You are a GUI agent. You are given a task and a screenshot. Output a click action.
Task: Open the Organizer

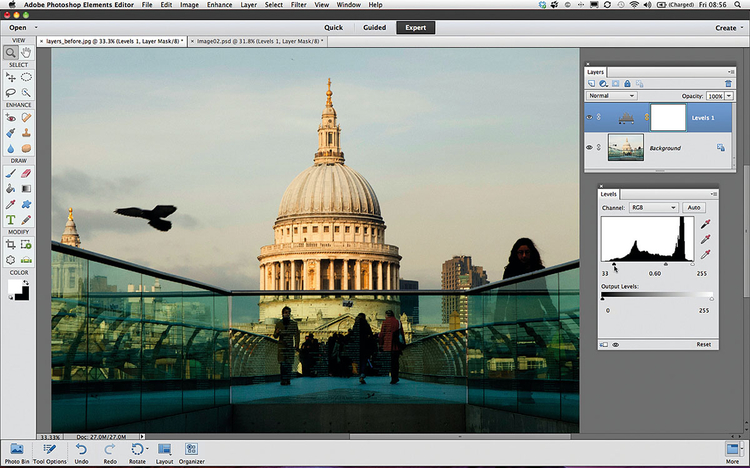coord(191,454)
